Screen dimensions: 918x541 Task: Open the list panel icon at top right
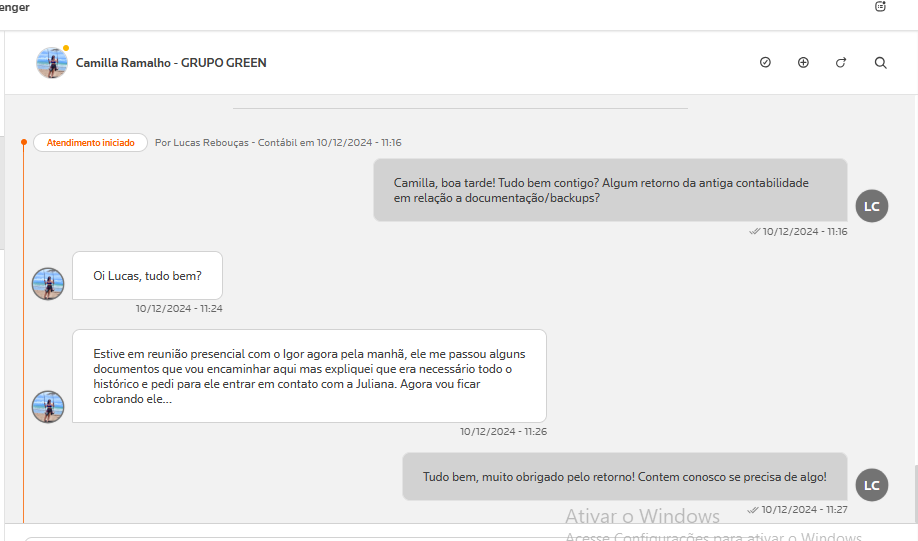coord(880,6)
